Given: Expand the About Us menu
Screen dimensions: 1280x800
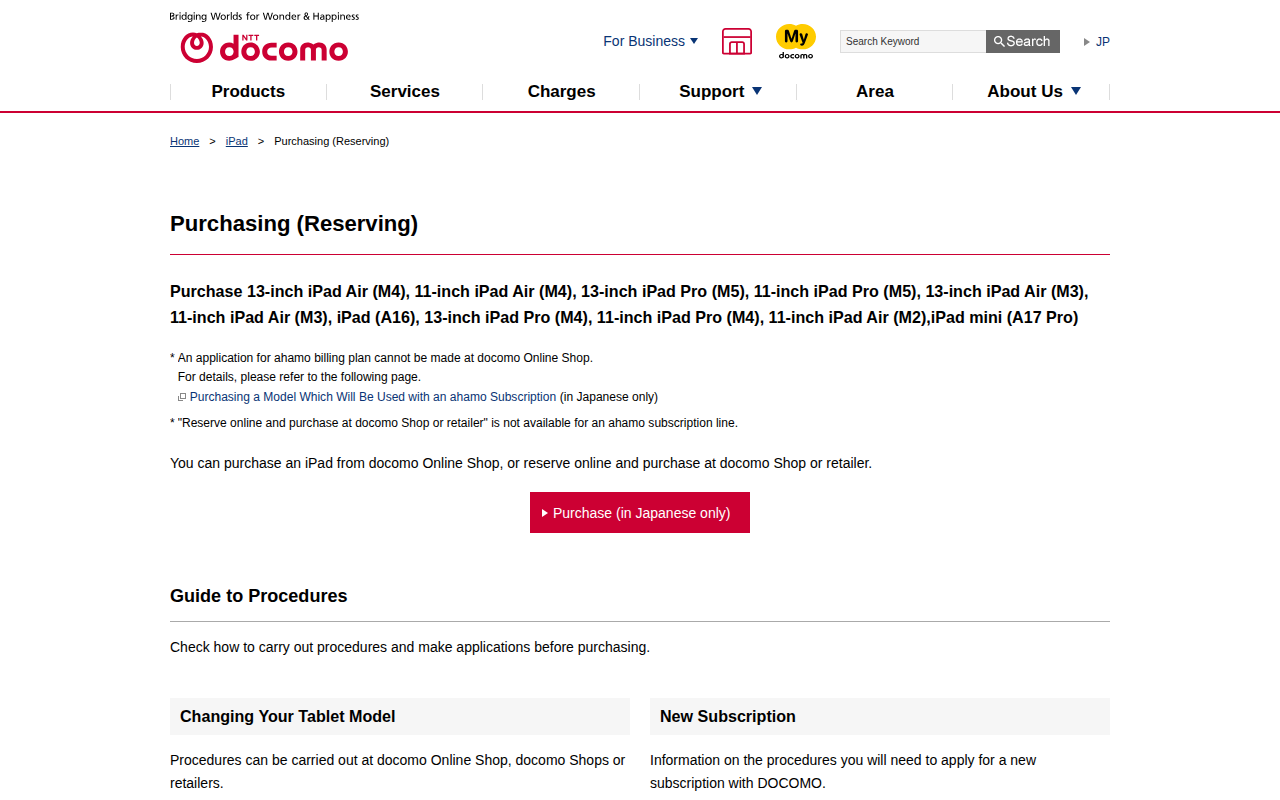Looking at the screenshot, I should pos(1033,91).
